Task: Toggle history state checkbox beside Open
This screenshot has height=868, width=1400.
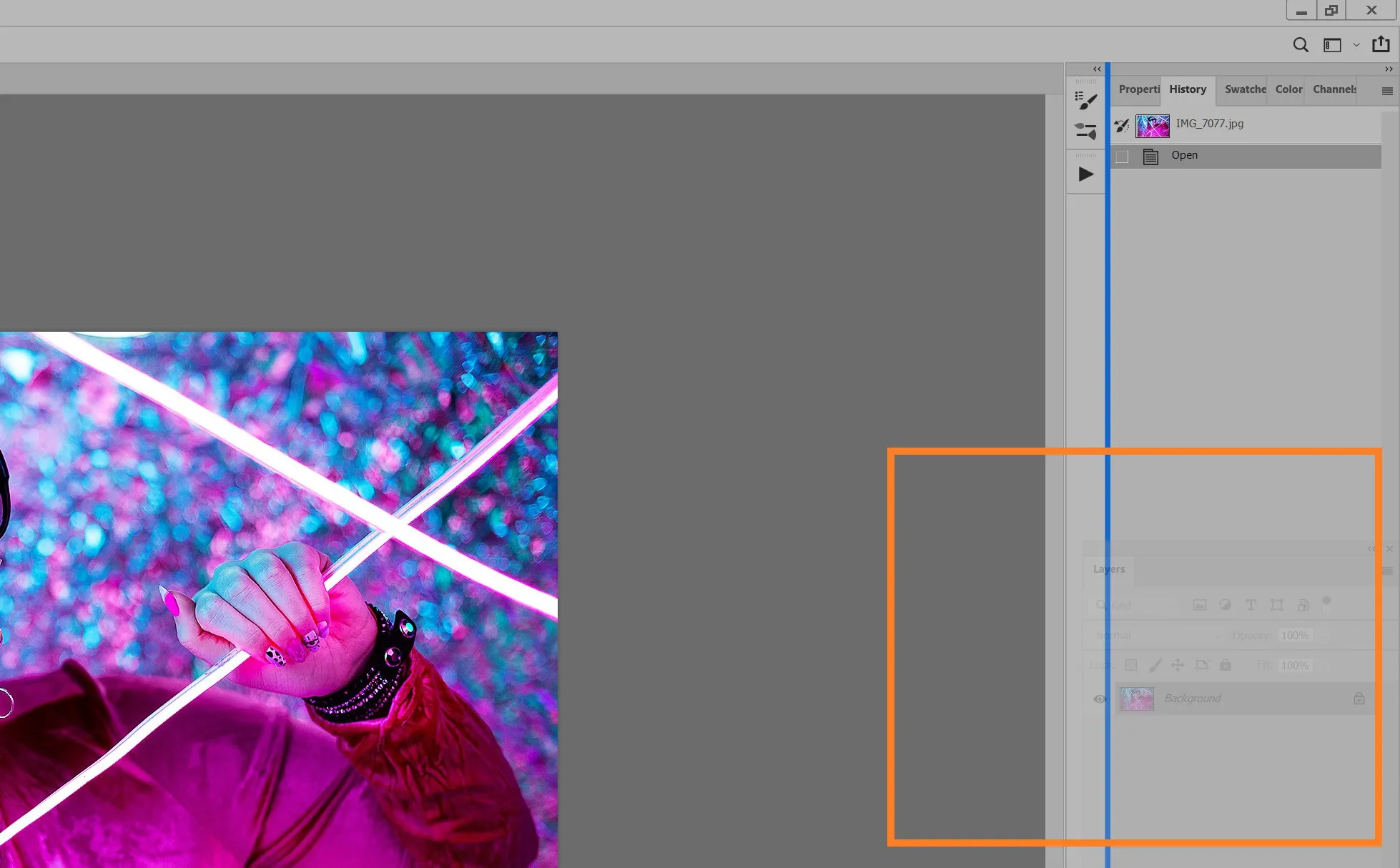Action: tap(1122, 157)
